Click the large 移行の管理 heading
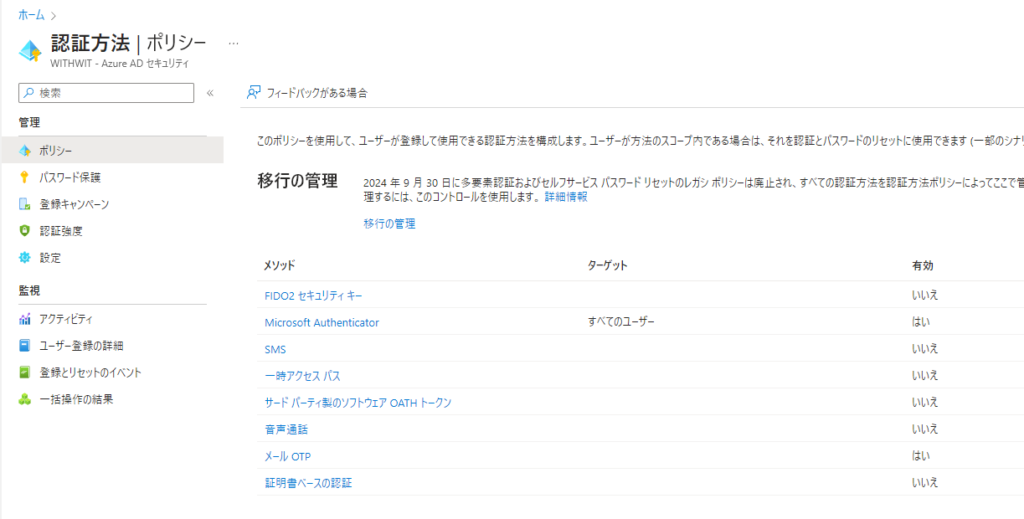This screenshot has width=1024, height=519. [298, 181]
